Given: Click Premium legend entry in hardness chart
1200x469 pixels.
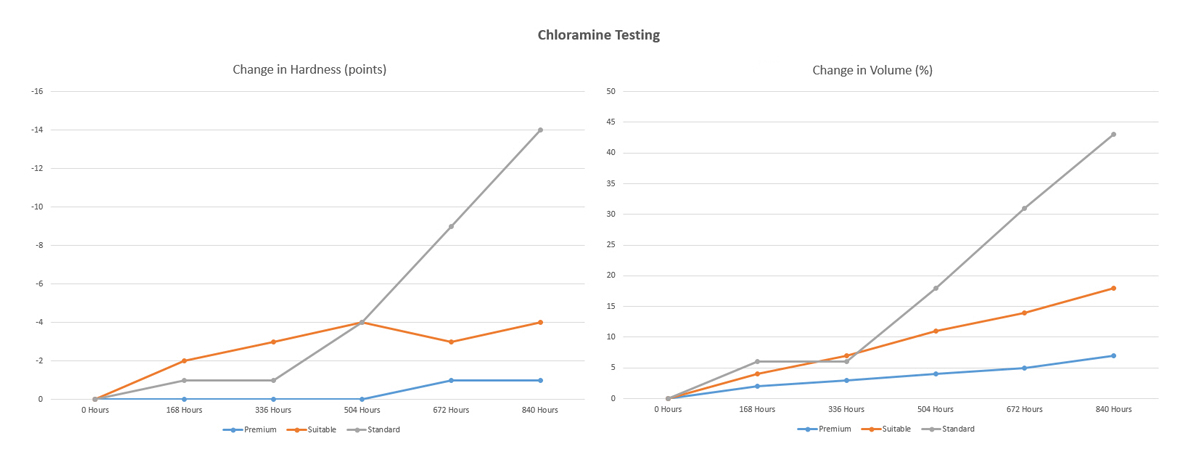Looking at the screenshot, I should click(x=254, y=430).
